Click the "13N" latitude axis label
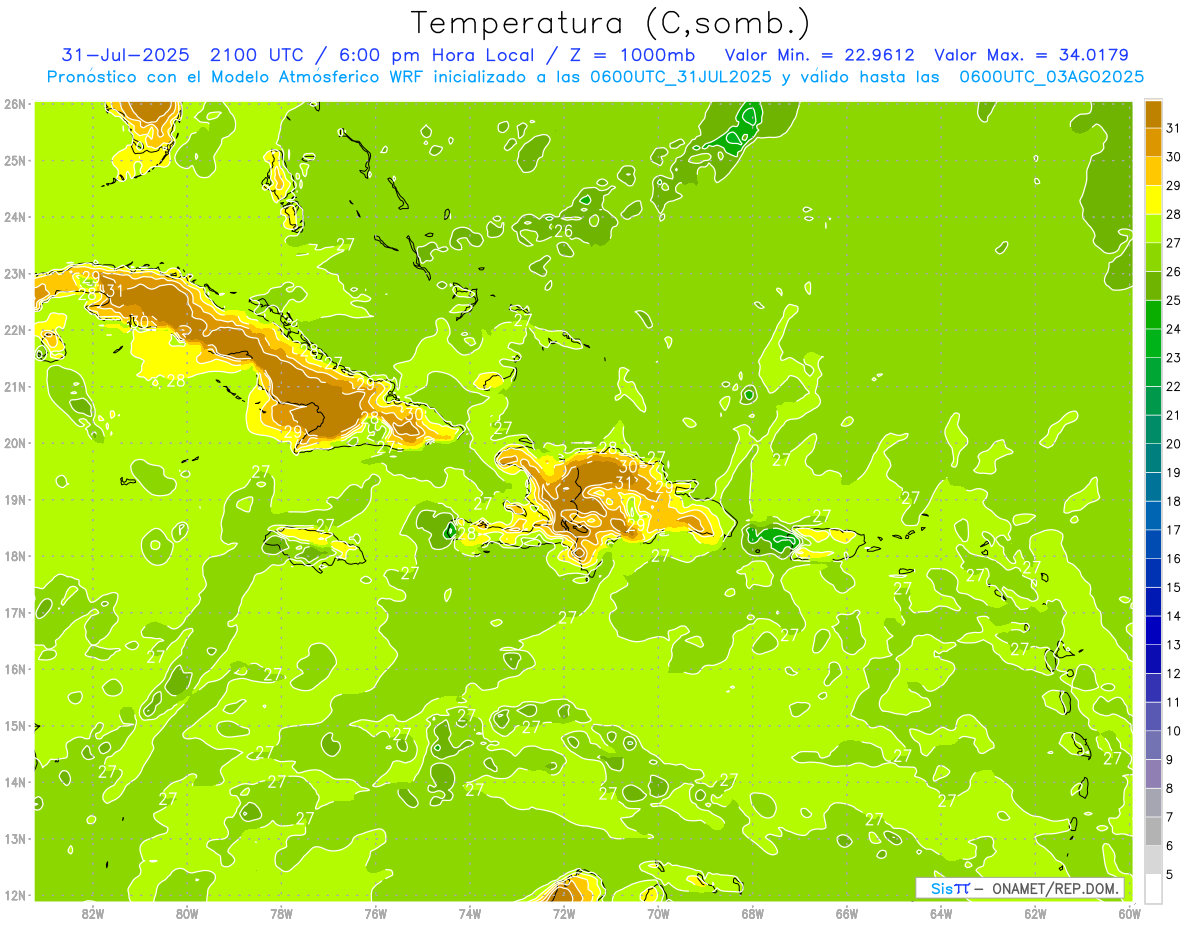 [14, 839]
